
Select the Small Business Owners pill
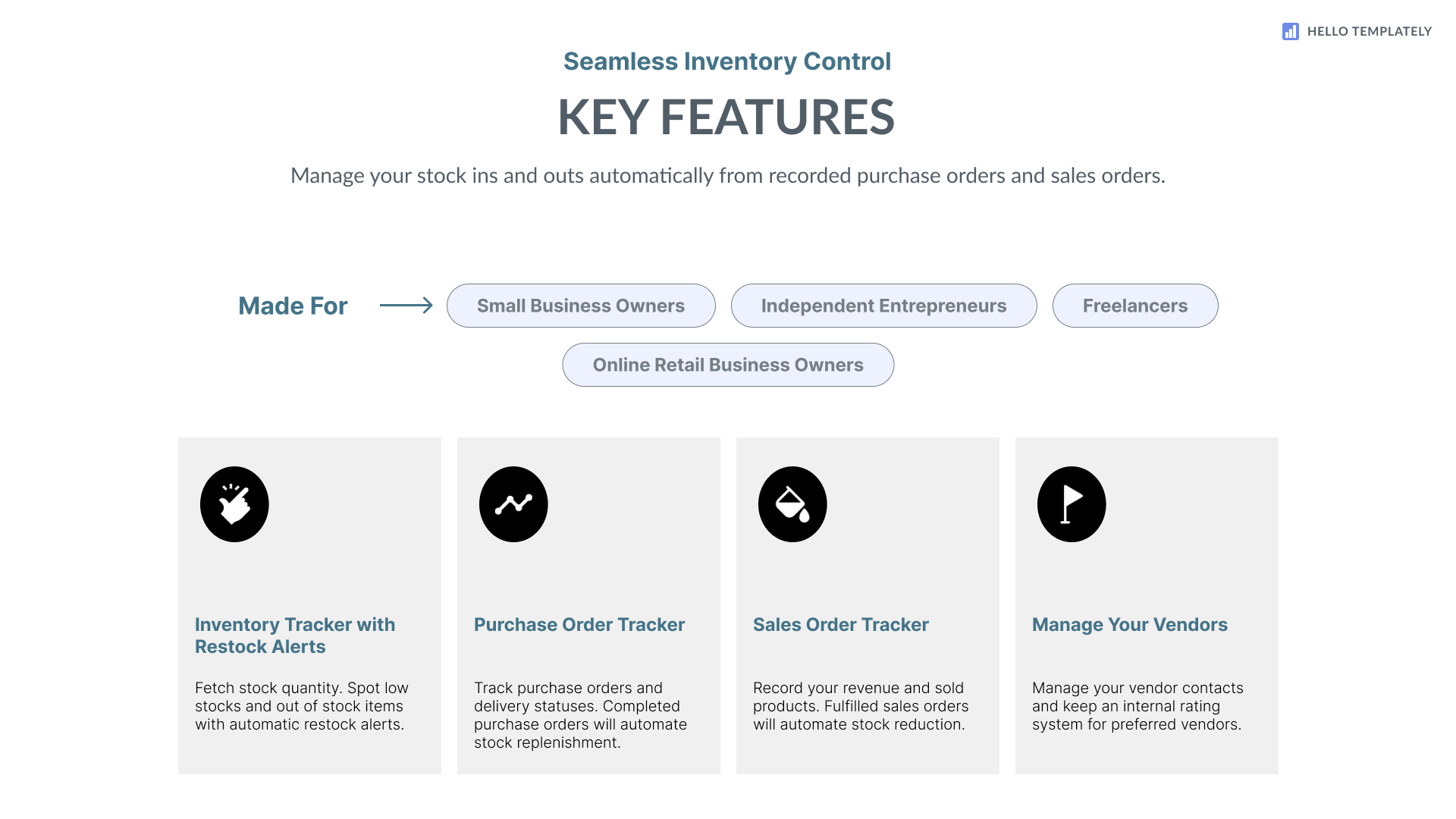[581, 306]
